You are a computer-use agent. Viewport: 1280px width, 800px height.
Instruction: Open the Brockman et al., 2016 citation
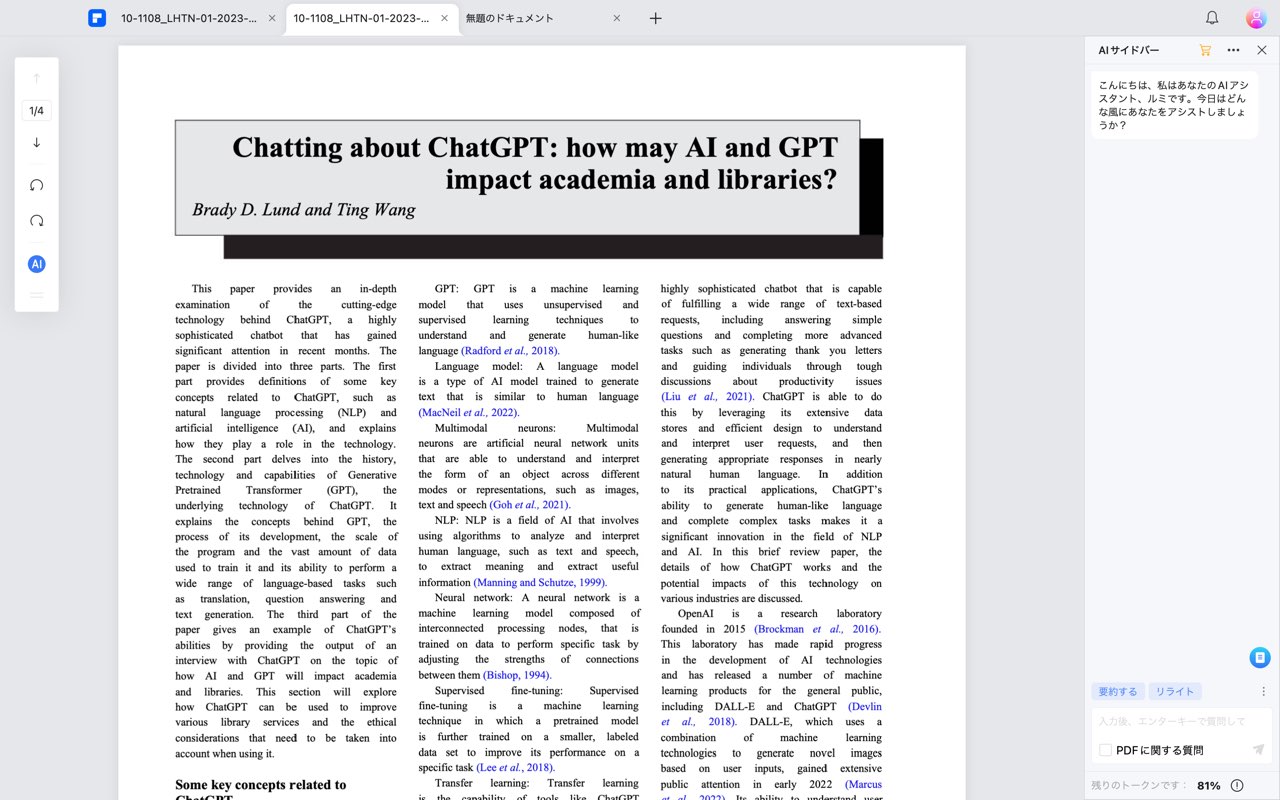(x=817, y=629)
